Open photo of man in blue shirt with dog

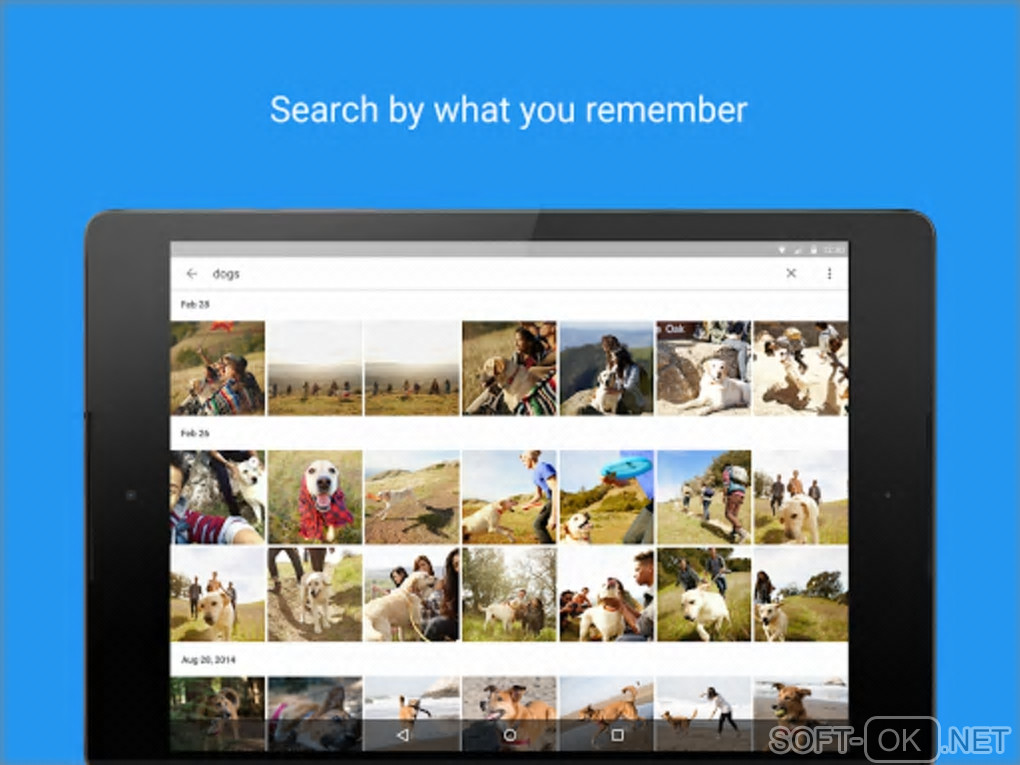point(509,497)
